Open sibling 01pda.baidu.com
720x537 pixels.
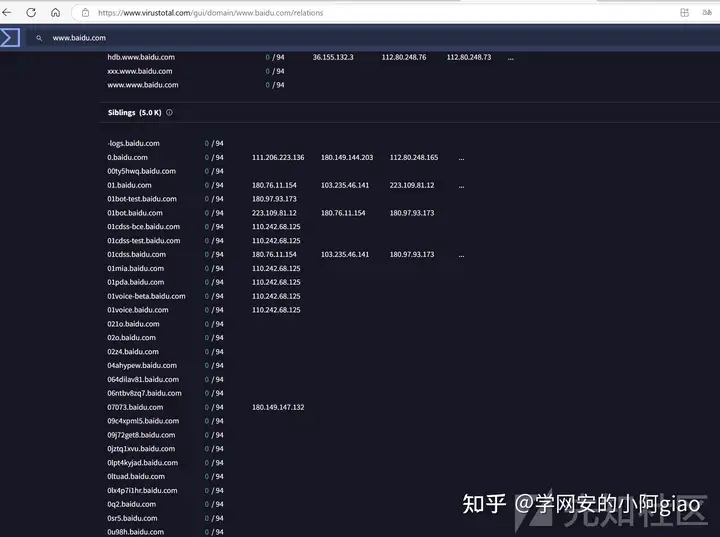coord(135,282)
